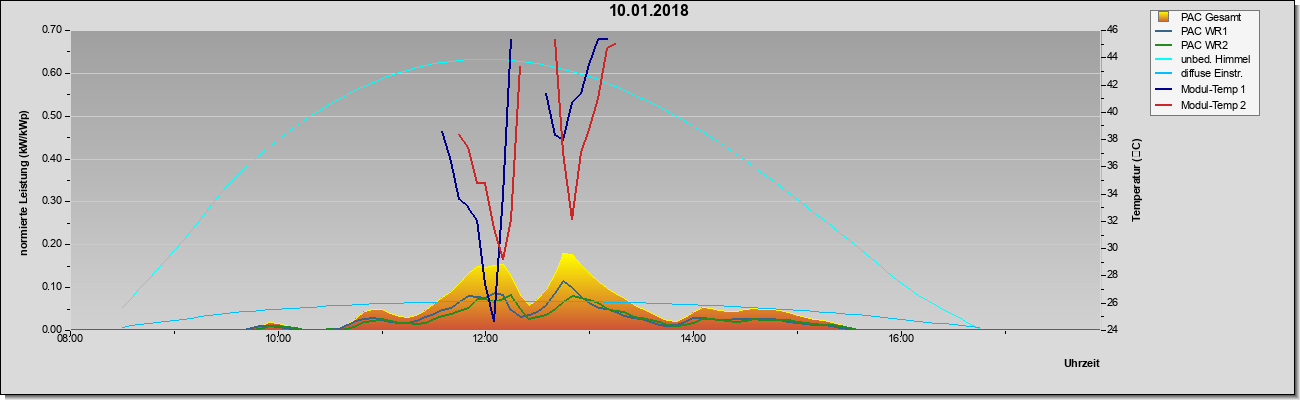Click the unbed. Himmel legend entry
1300x400 pixels.
tap(1203, 61)
